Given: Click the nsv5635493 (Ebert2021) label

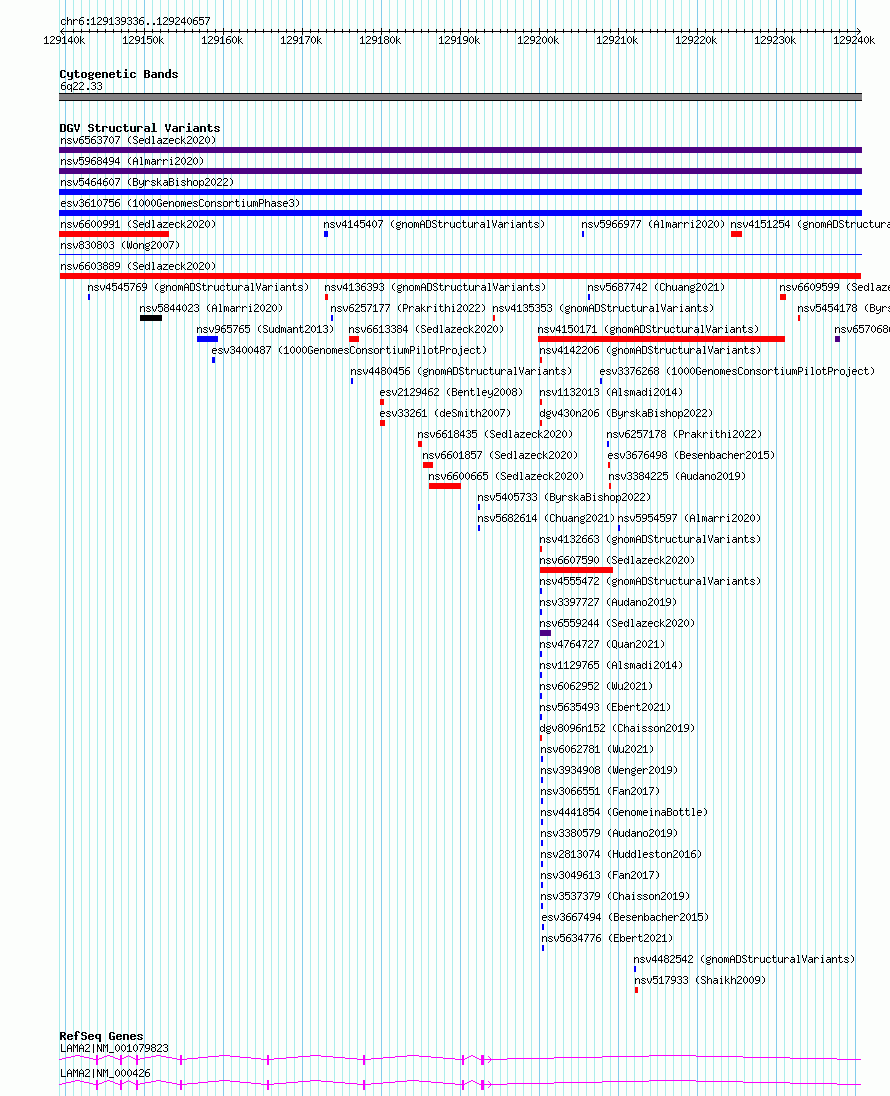Looking at the screenshot, I should tap(605, 707).
